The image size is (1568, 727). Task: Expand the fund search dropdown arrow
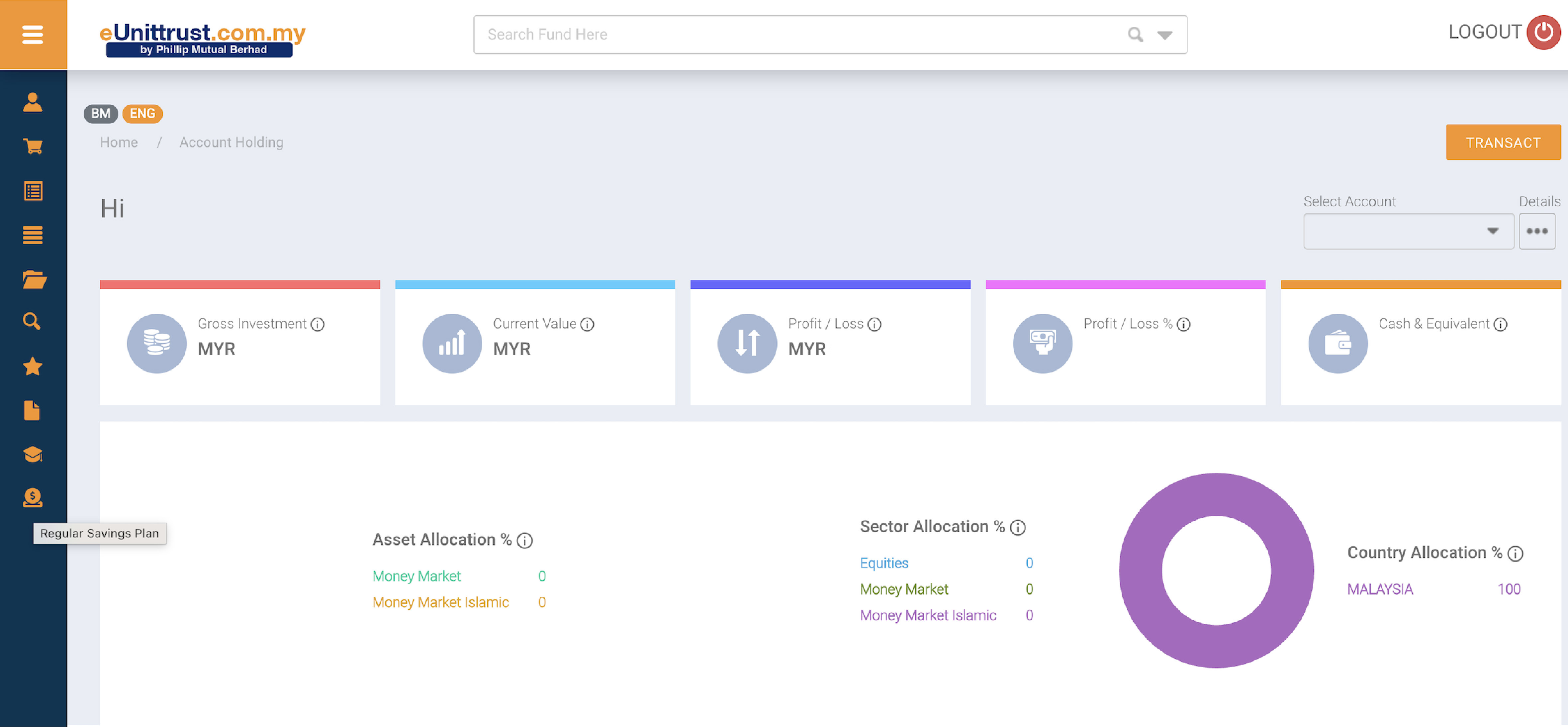point(1164,35)
